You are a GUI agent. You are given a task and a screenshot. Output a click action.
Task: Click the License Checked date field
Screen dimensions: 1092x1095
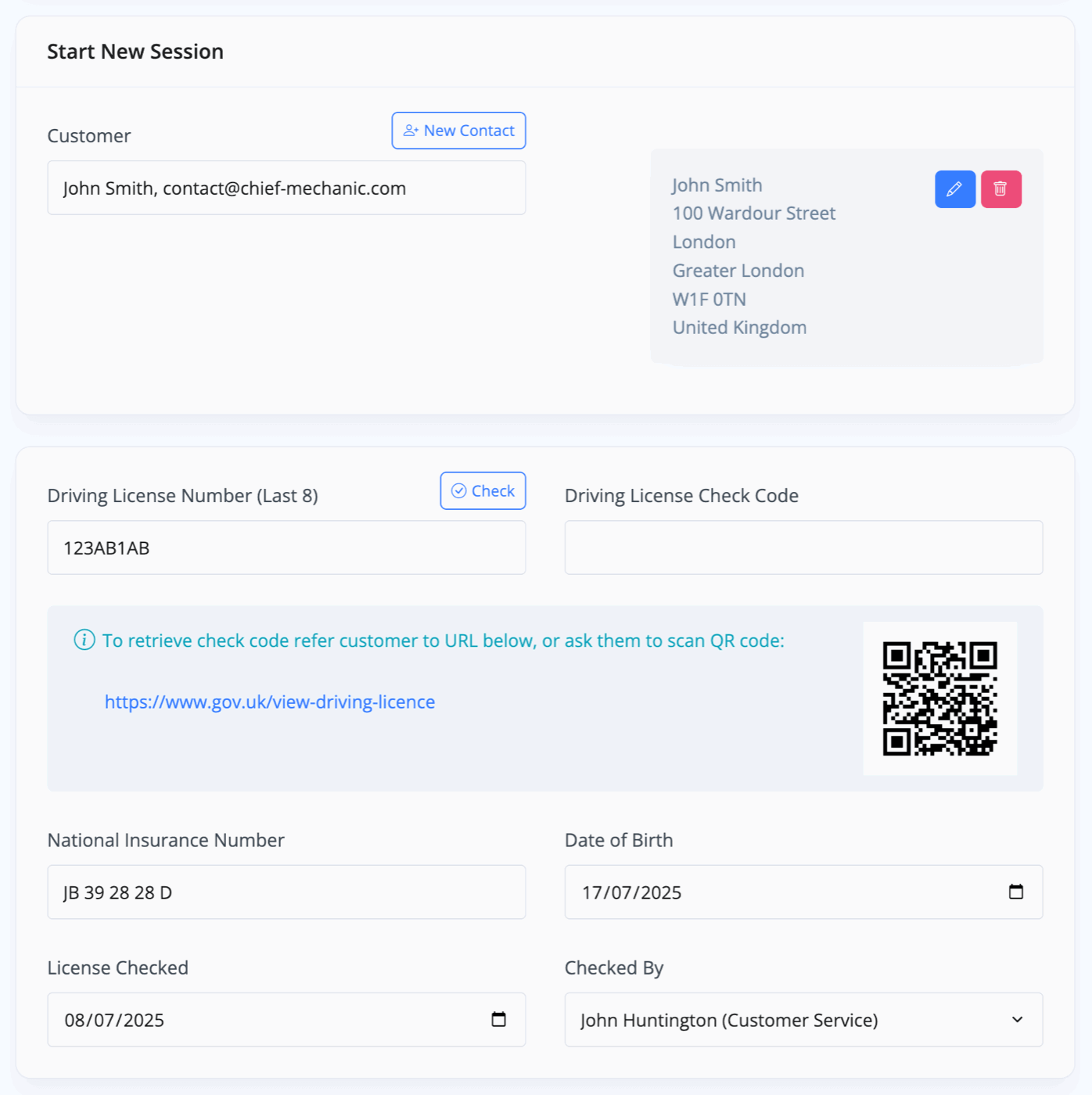pos(286,1019)
